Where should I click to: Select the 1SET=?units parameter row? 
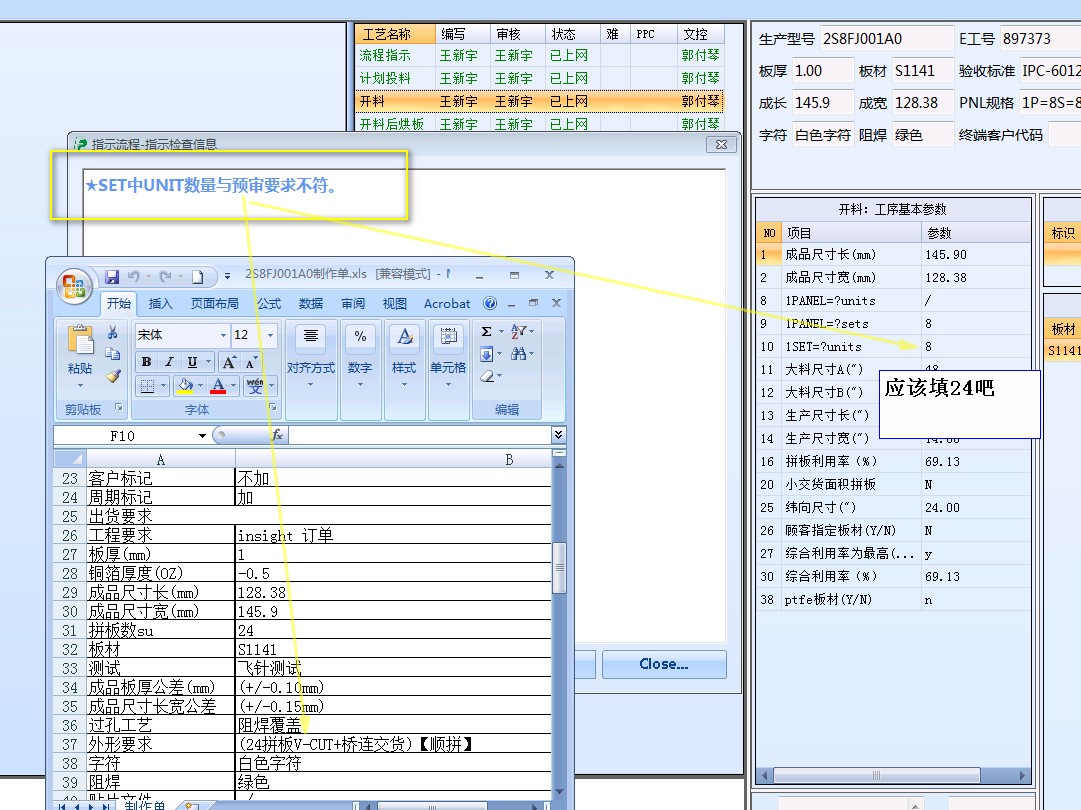point(893,347)
